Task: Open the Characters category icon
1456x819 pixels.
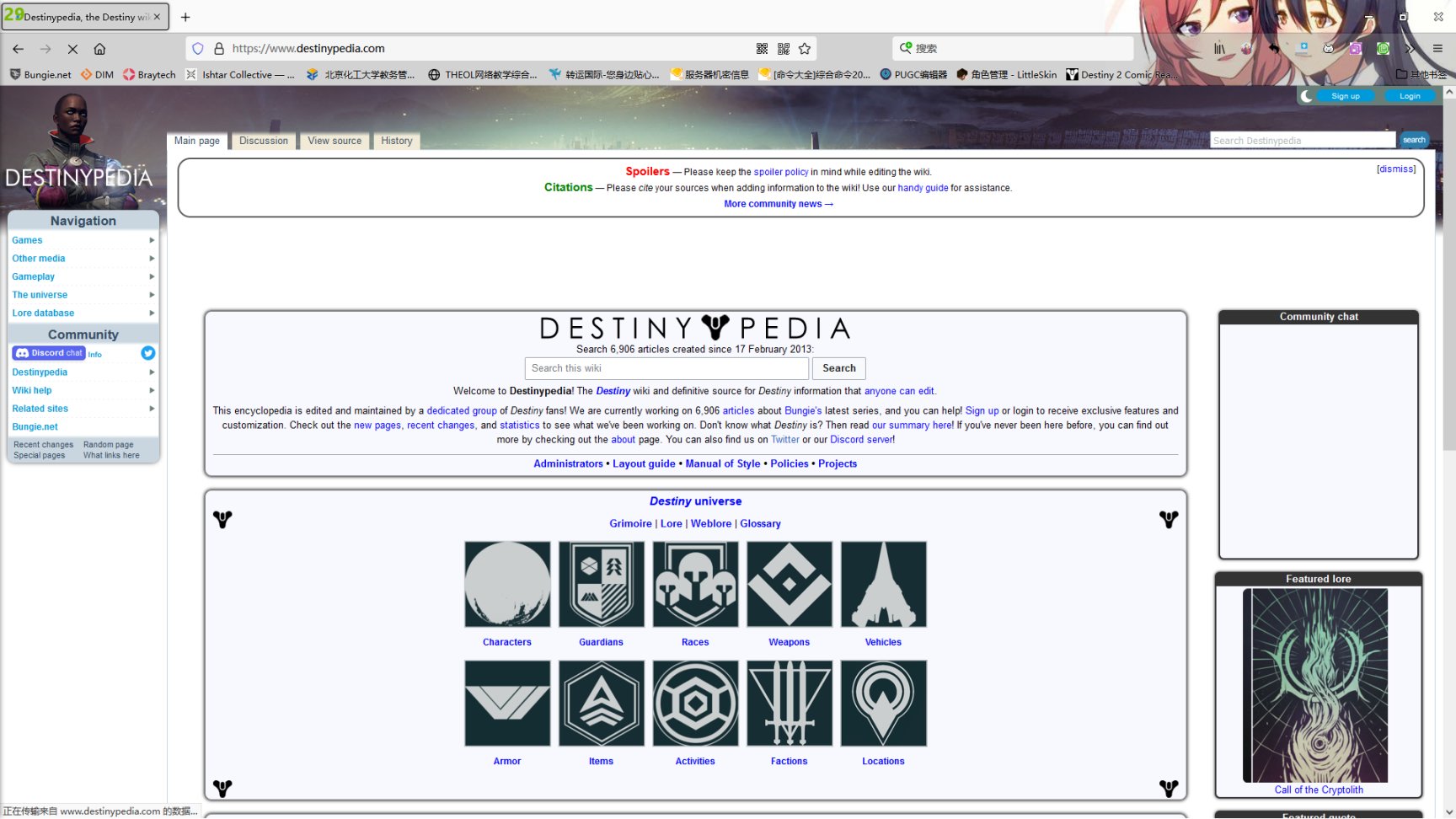Action: pos(507,584)
